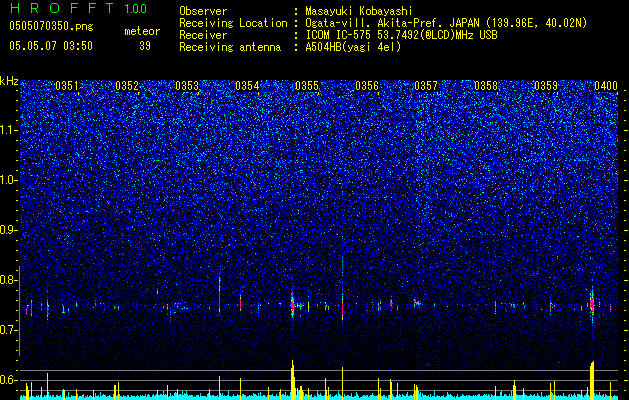Click the 0359 time marker
The width and height of the screenshot is (629, 400).
(x=546, y=86)
